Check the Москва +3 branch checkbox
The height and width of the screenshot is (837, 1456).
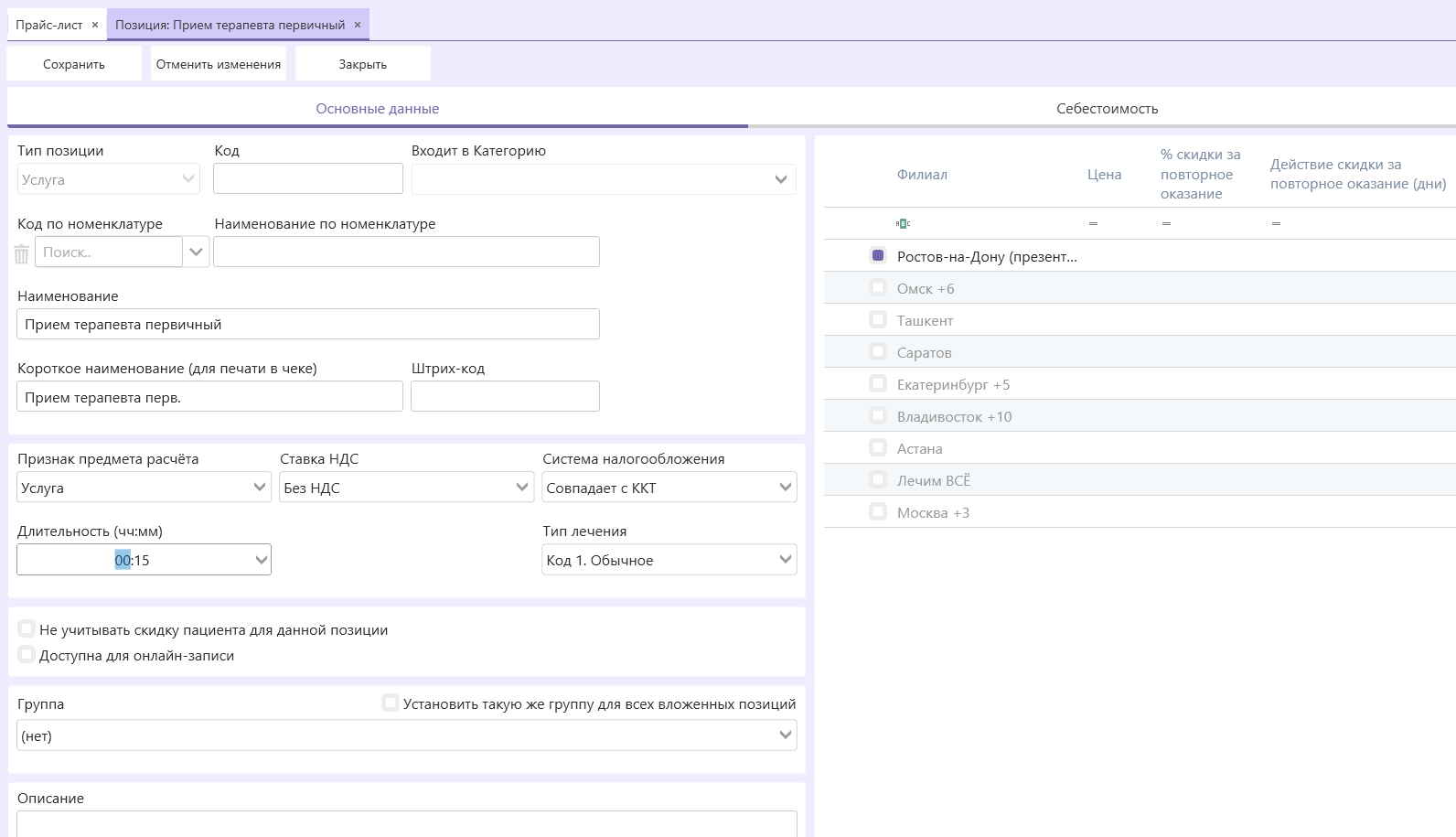878,511
